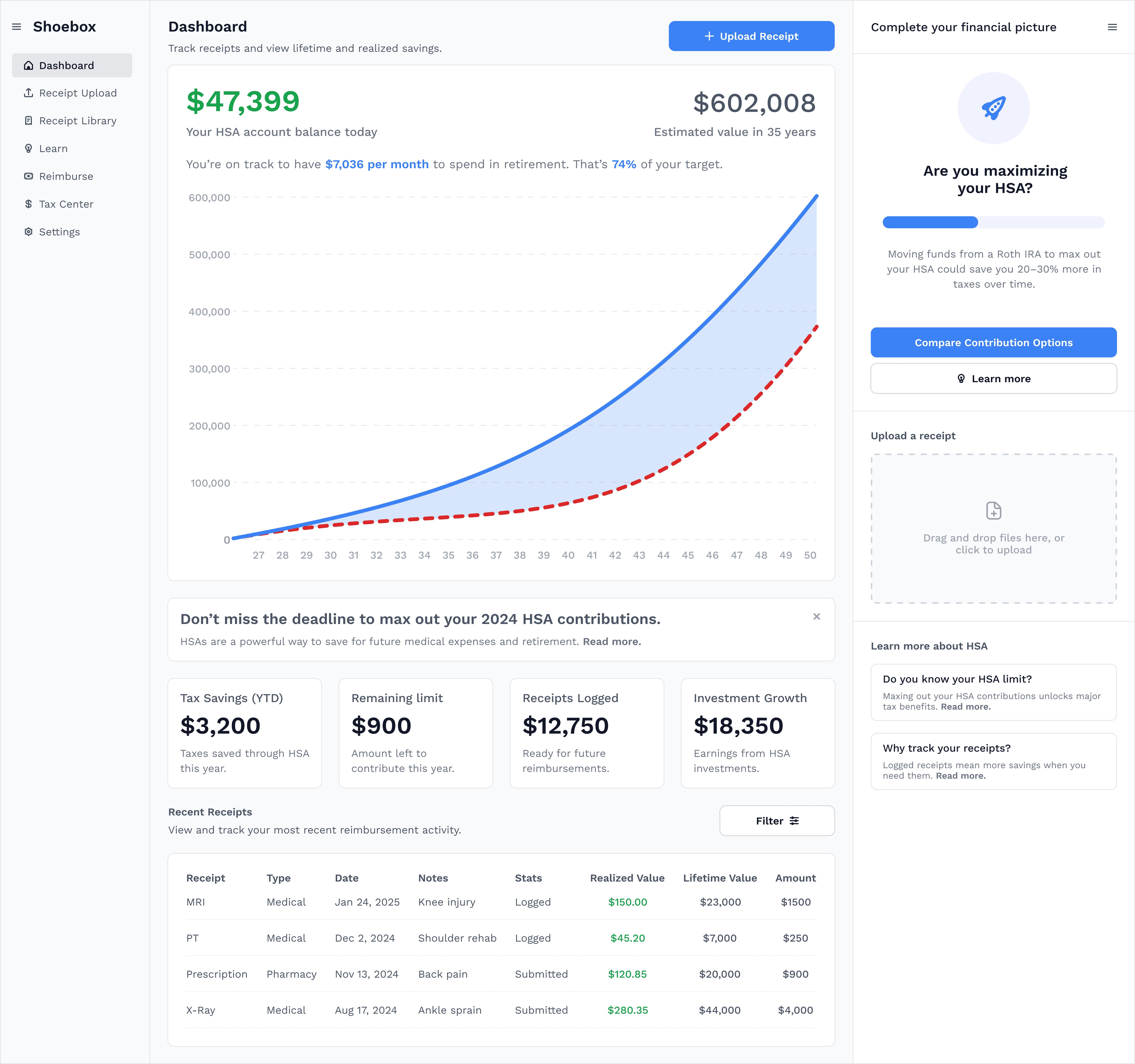This screenshot has width=1135, height=1064.
Task: Click the 74% target text
Action: pos(624,164)
